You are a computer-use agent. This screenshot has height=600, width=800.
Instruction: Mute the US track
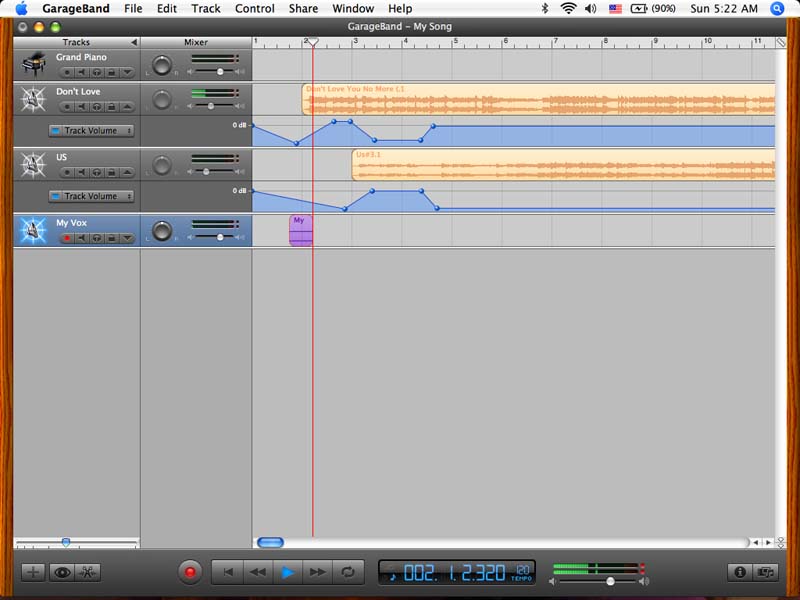point(82,172)
